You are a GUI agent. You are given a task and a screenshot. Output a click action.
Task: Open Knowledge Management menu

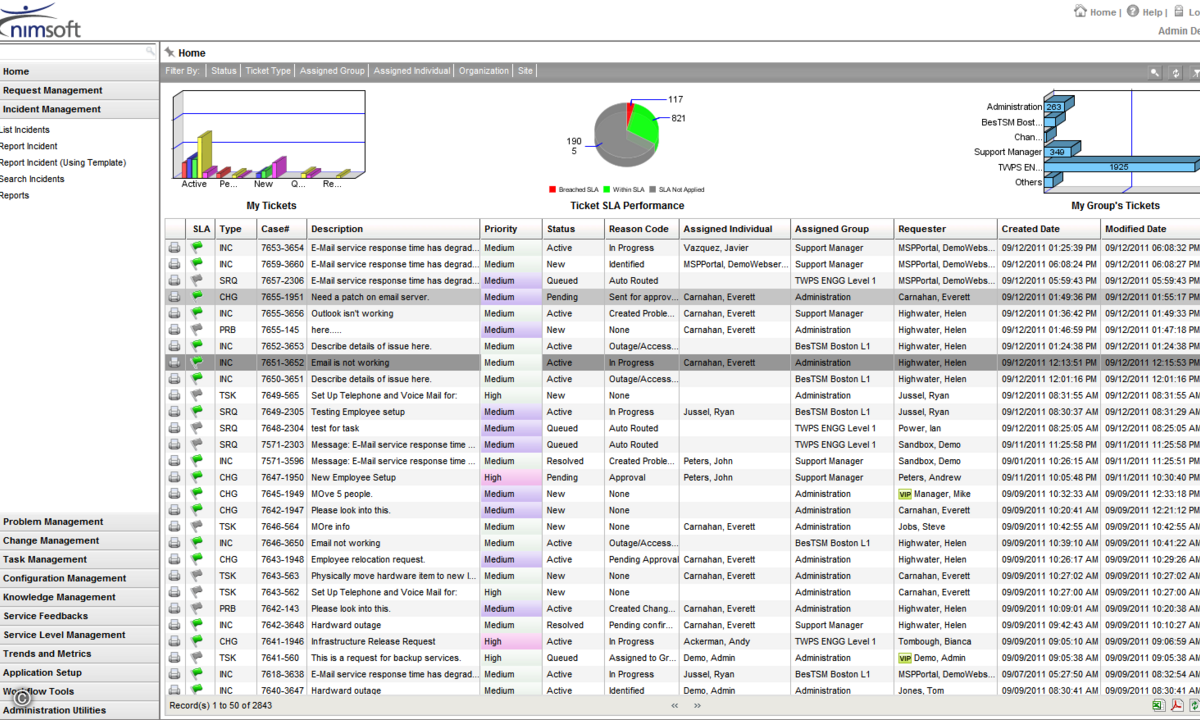(79, 597)
